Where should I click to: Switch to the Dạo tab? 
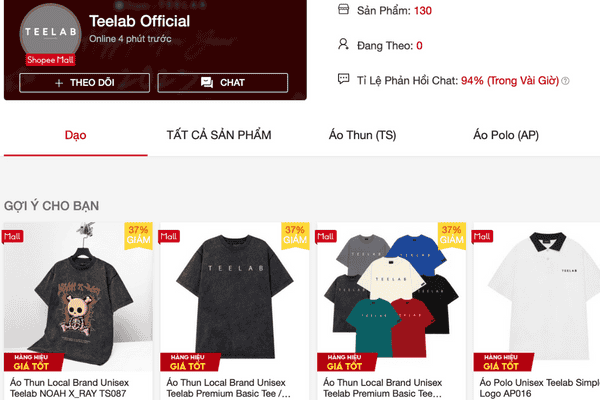(x=75, y=135)
